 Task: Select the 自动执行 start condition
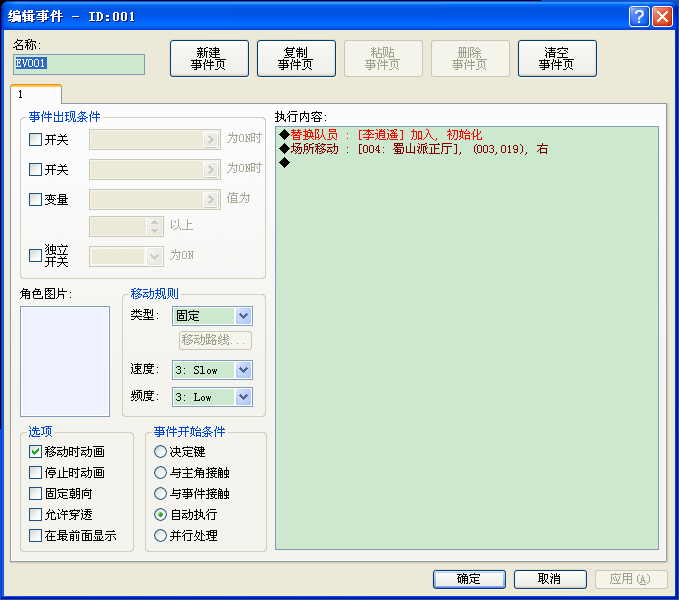coord(160,514)
